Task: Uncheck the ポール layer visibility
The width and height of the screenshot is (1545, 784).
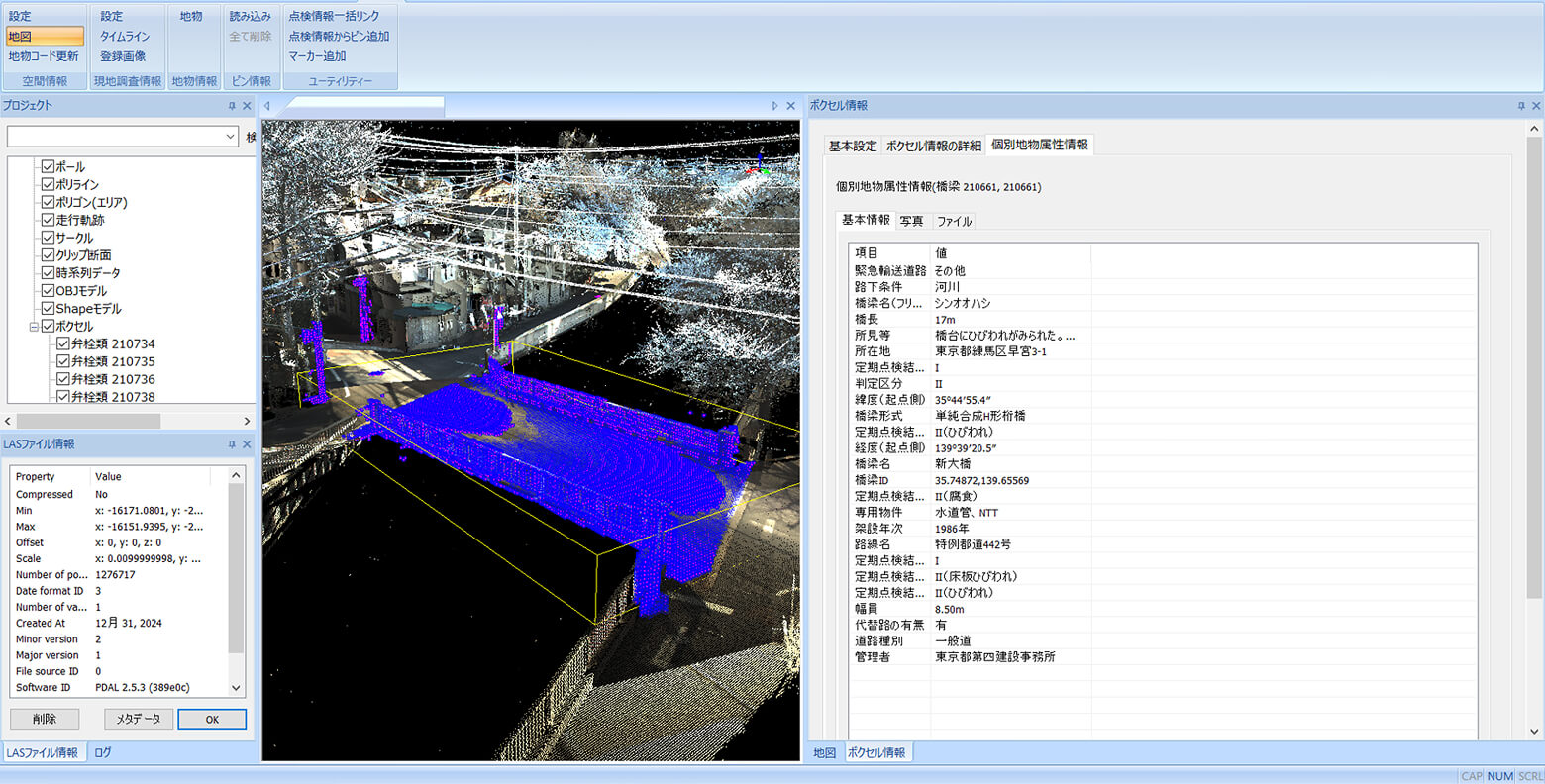Action: click(x=46, y=166)
